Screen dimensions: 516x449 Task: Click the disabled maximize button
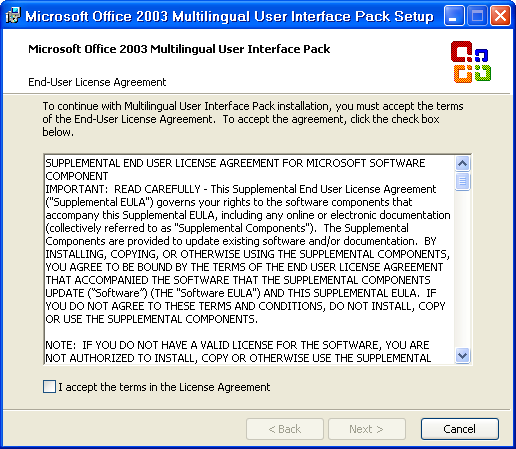click(x=477, y=16)
